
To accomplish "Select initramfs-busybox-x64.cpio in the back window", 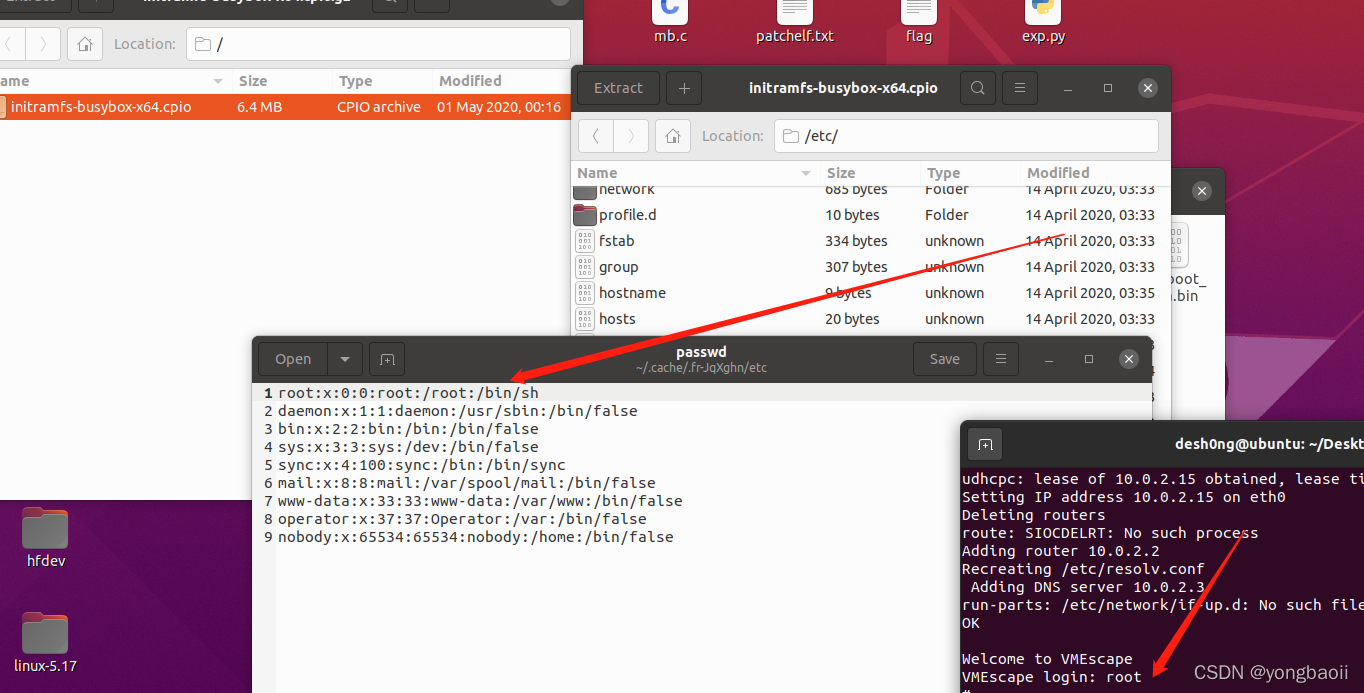I will pos(285,107).
